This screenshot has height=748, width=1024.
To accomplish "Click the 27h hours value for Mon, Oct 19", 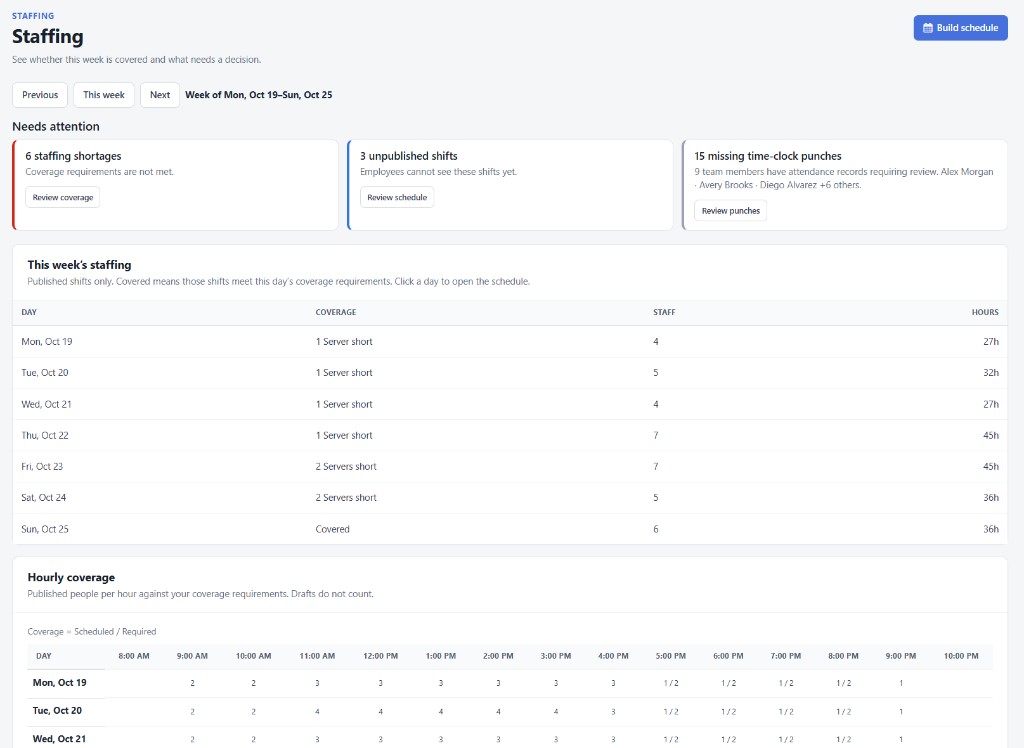I will (x=991, y=342).
